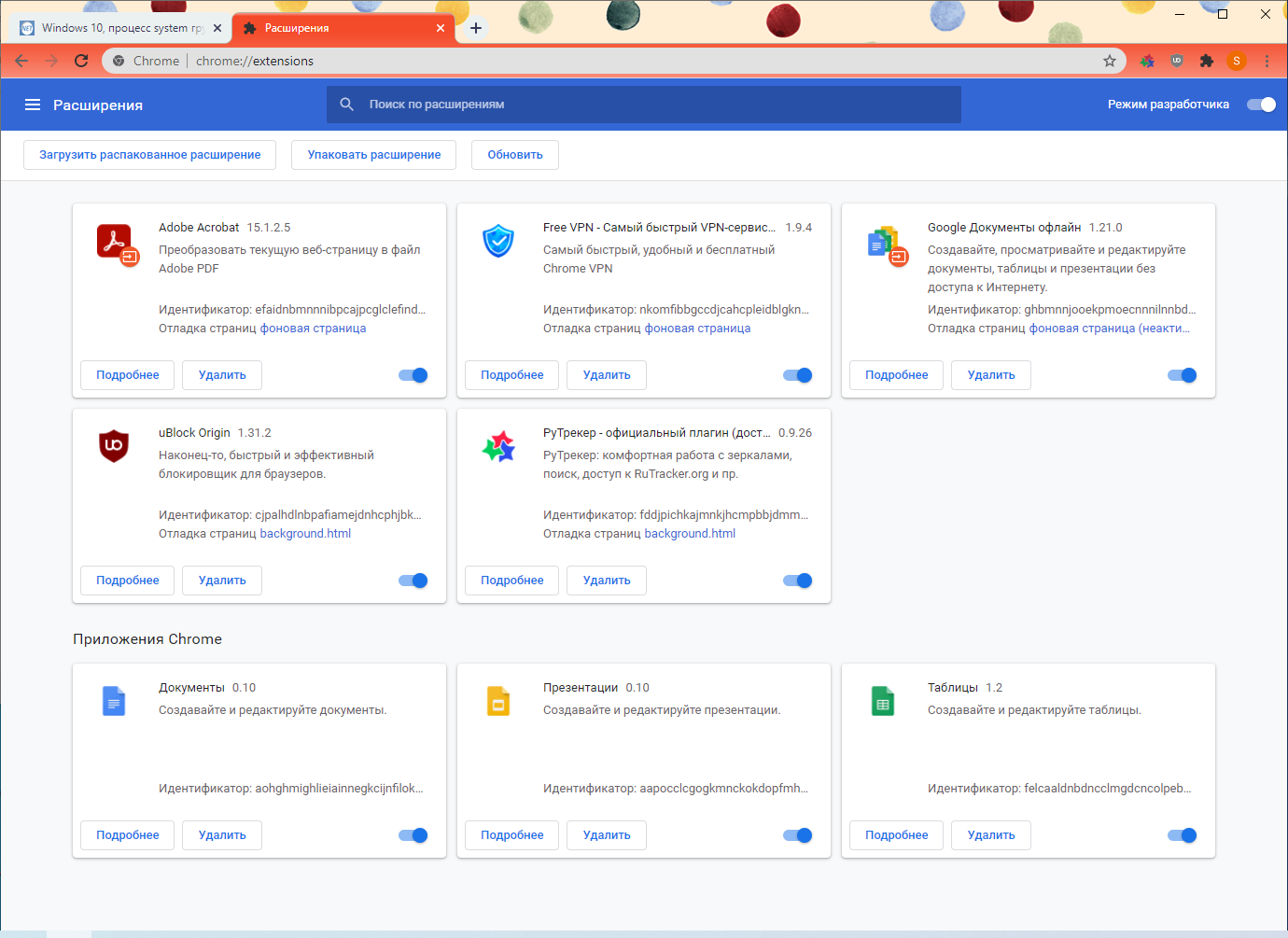Turn off developer mode toggle
The width and height of the screenshot is (1288, 938).
[1261, 105]
